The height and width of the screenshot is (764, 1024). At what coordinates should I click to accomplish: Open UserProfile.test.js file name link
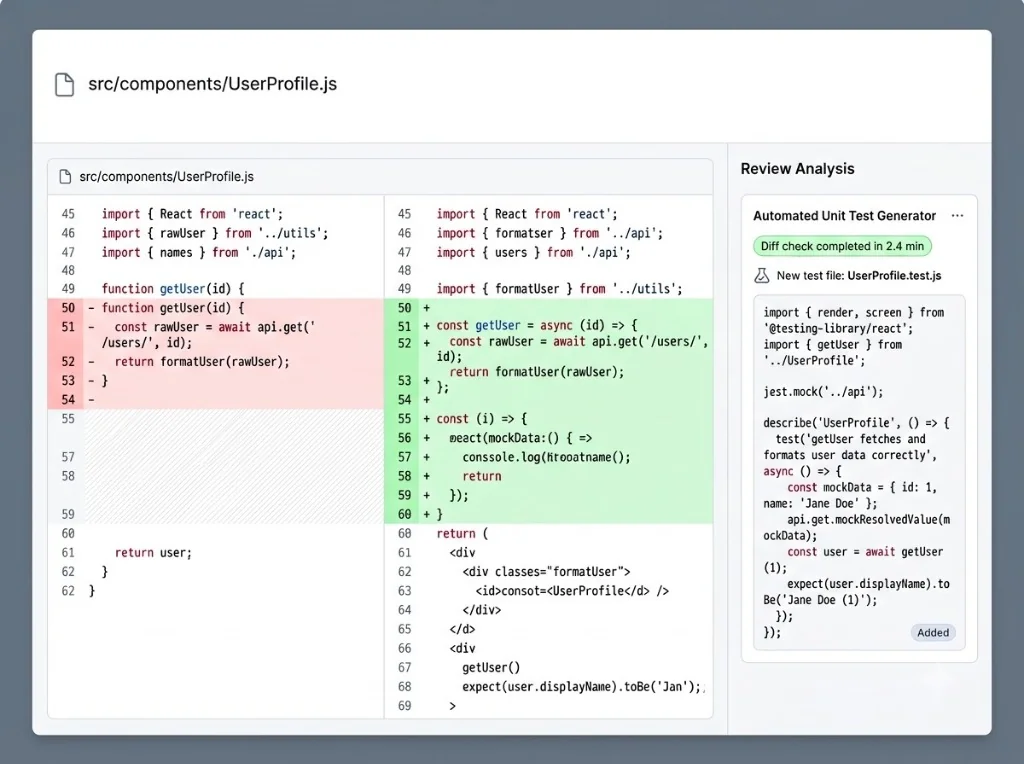pos(894,276)
